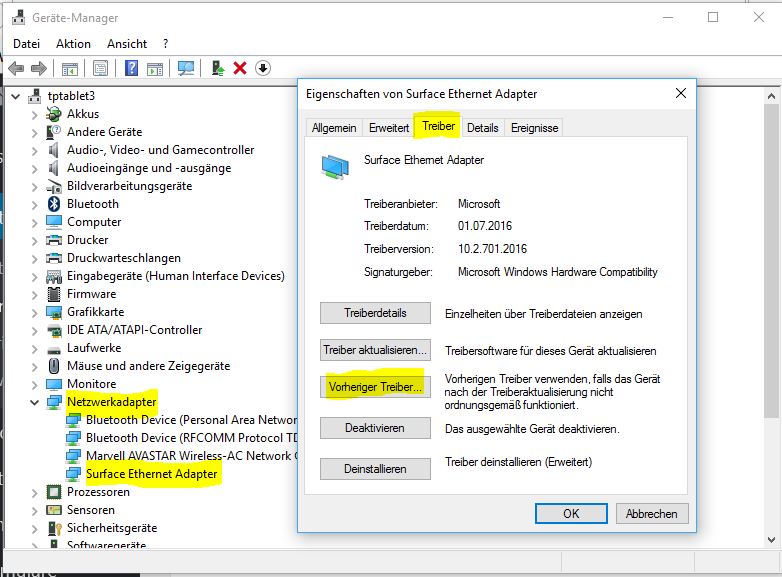
Task: Click the Abbrechen button
Action: click(x=651, y=514)
